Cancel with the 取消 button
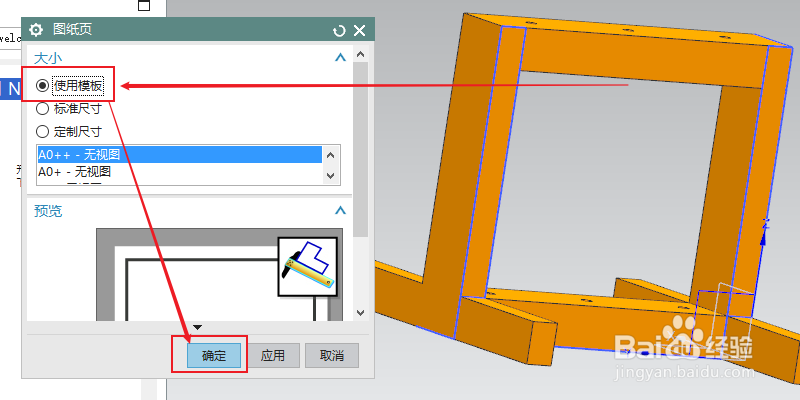Image resolution: width=800 pixels, height=400 pixels. (332, 356)
